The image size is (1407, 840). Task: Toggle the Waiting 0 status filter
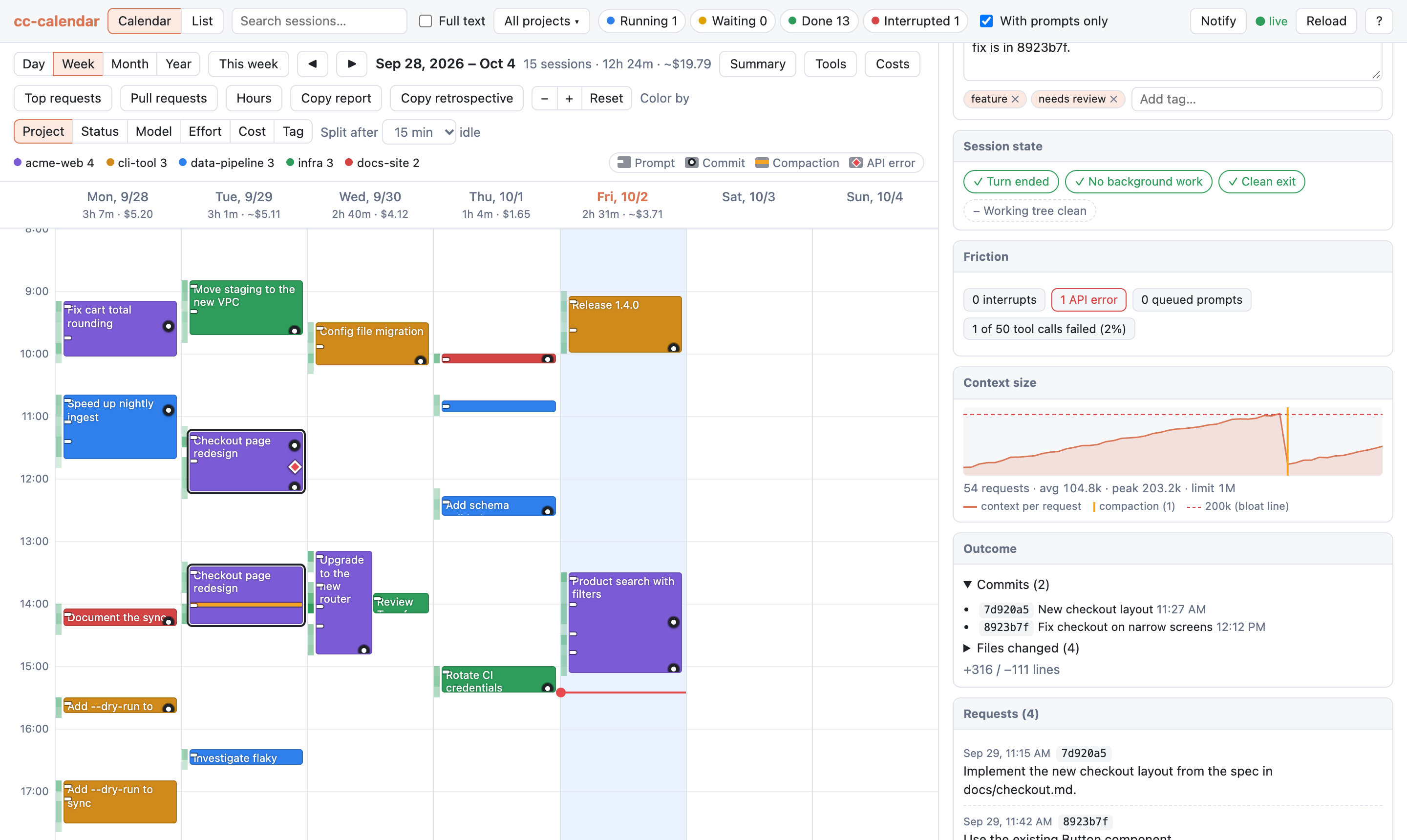tap(732, 21)
